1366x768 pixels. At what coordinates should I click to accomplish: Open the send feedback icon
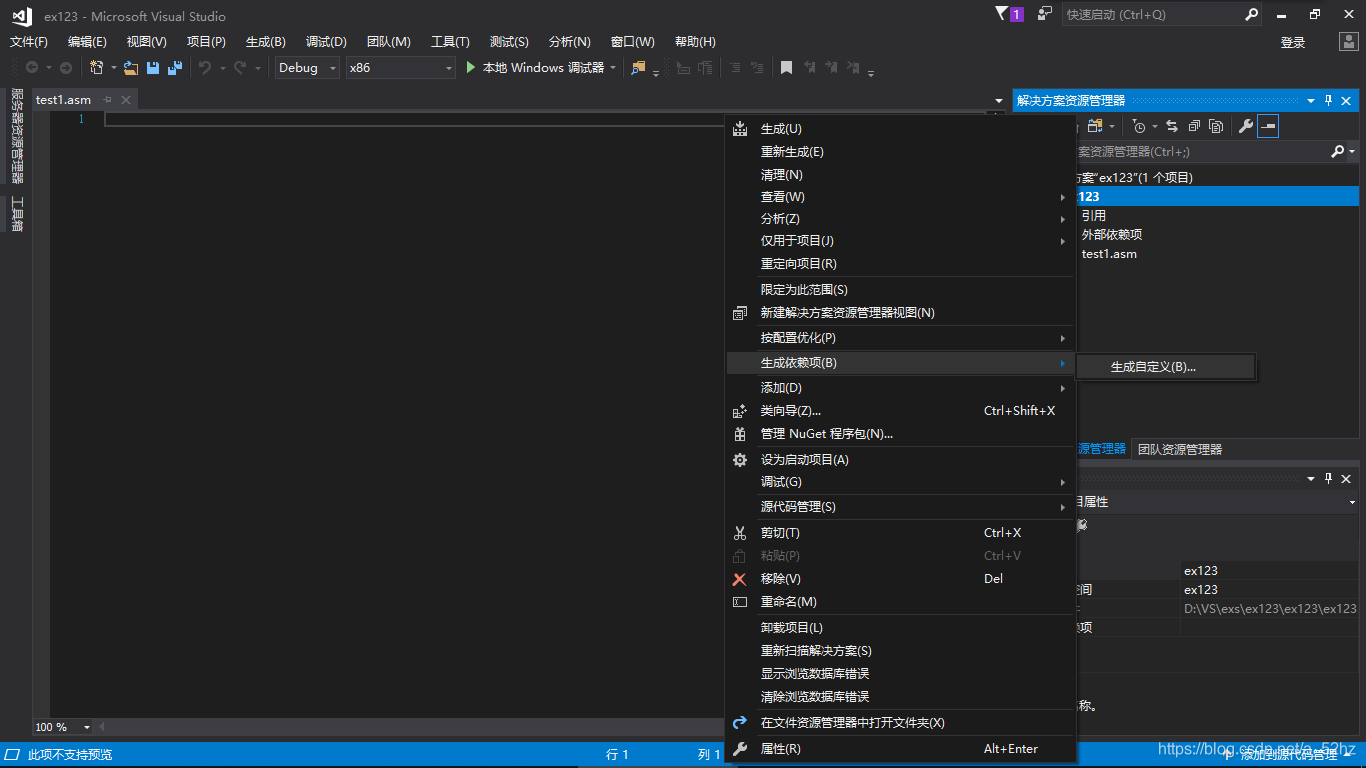[1045, 14]
